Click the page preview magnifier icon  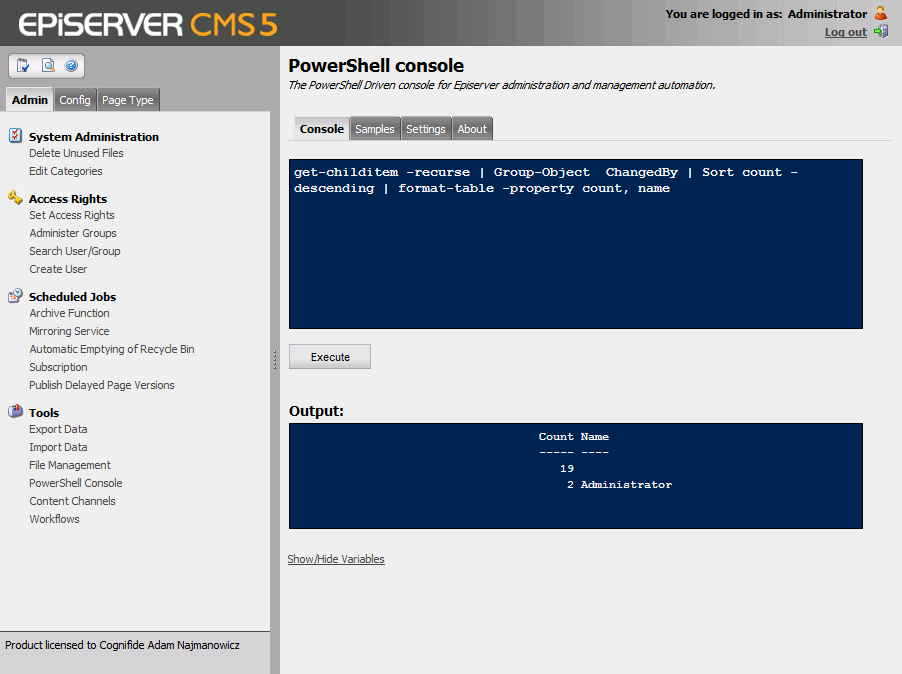pos(47,66)
